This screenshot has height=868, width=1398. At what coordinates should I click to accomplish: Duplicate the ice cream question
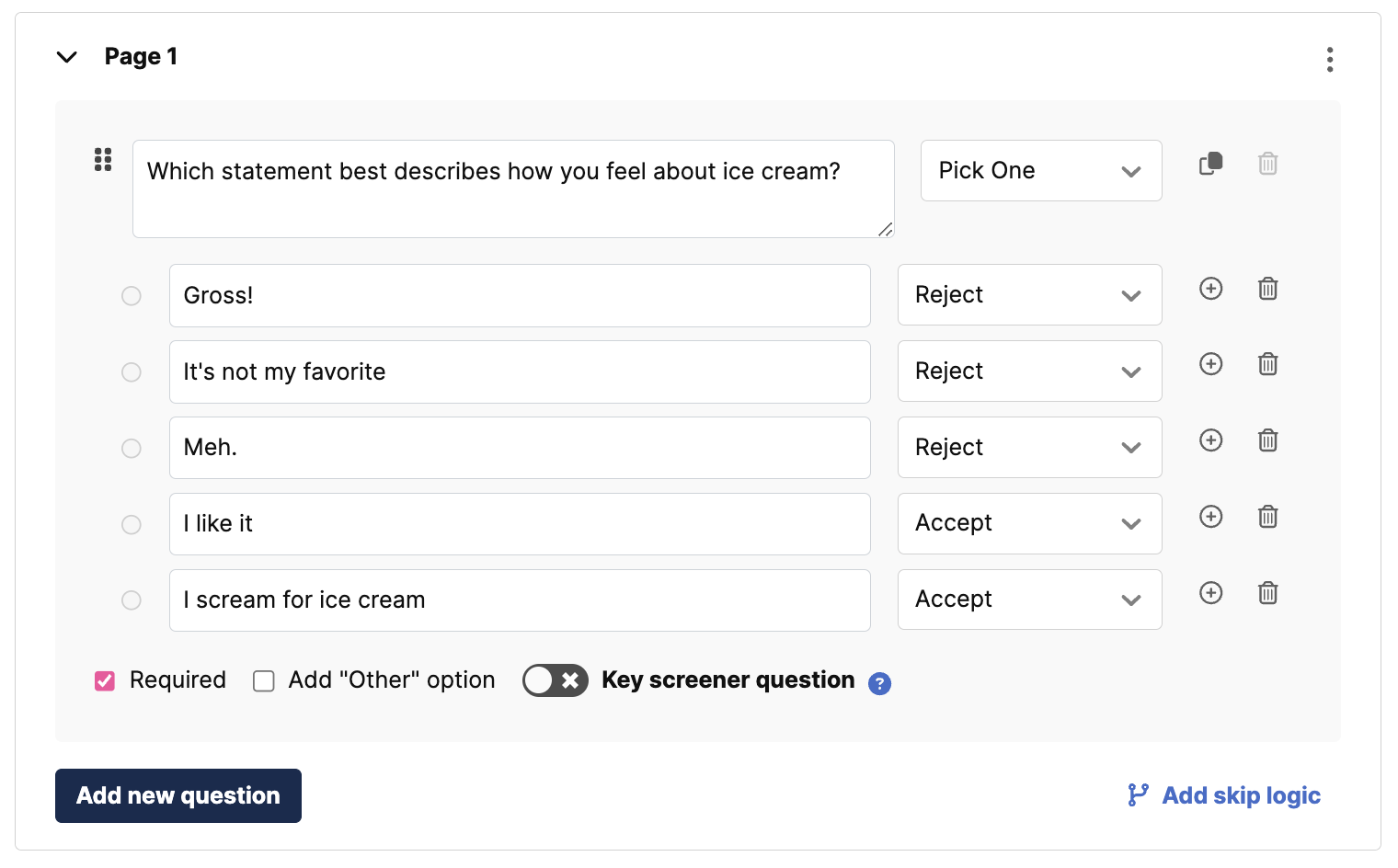1211,164
